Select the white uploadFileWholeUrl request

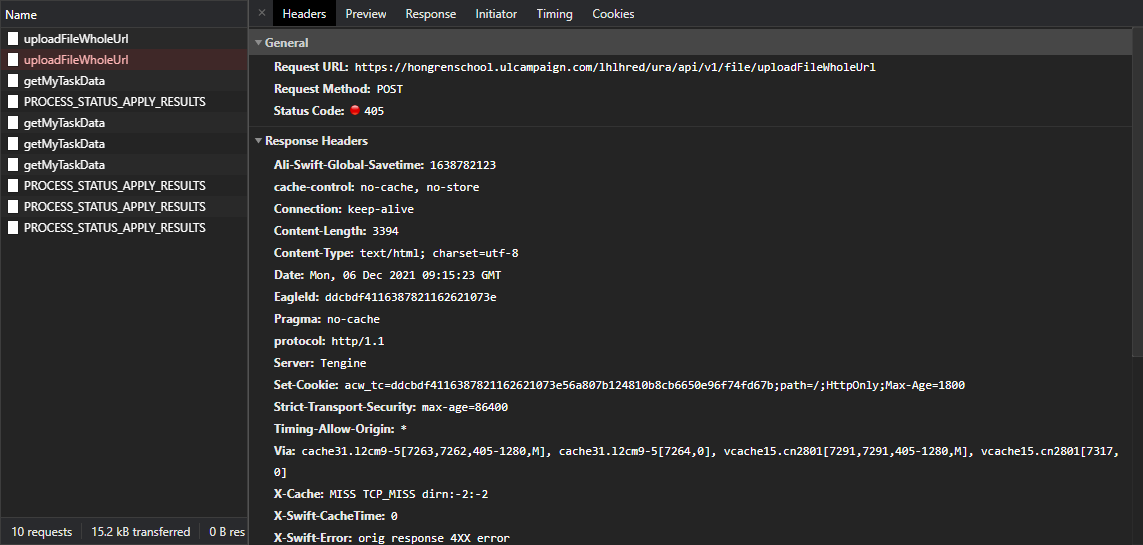pos(124,39)
